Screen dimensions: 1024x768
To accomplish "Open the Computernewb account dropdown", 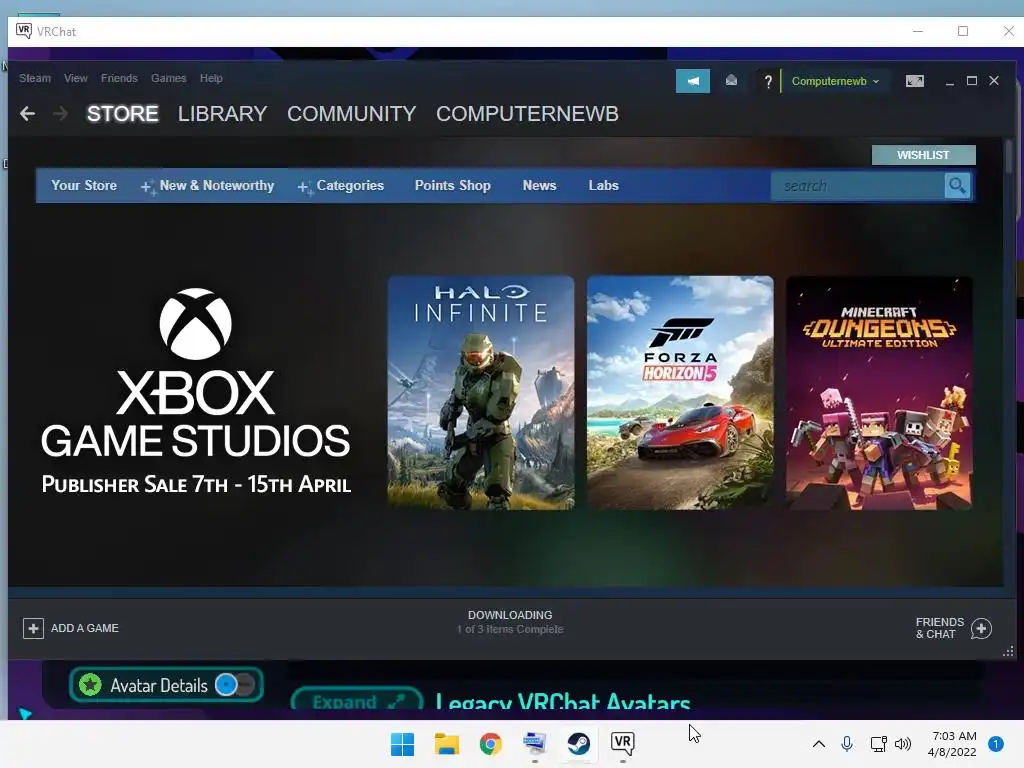I will pos(835,81).
